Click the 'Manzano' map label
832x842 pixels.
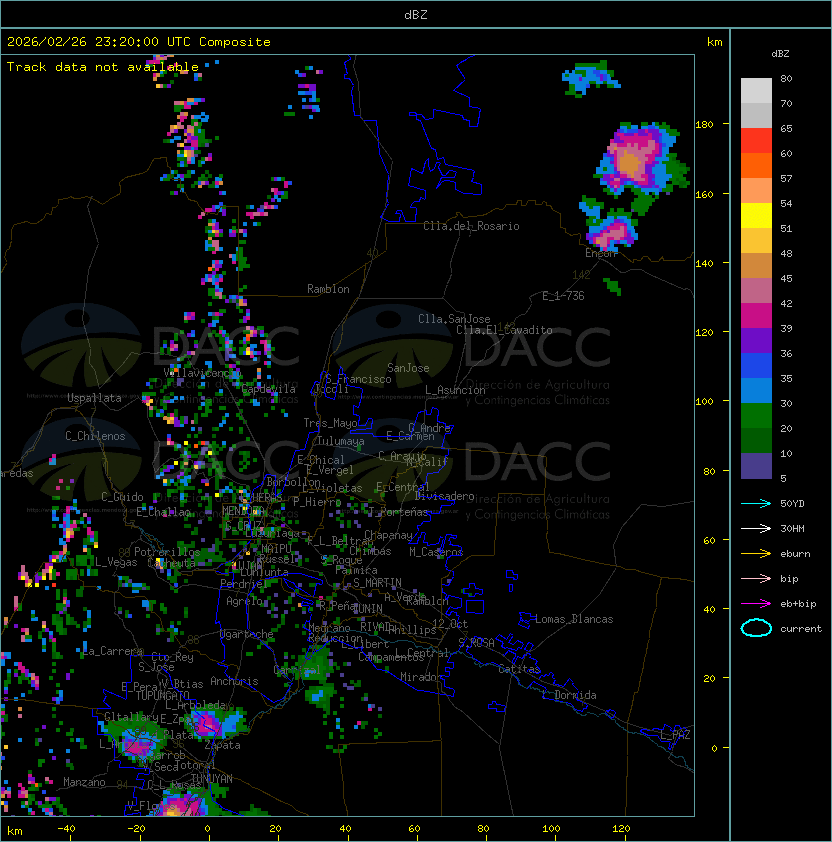point(84,782)
